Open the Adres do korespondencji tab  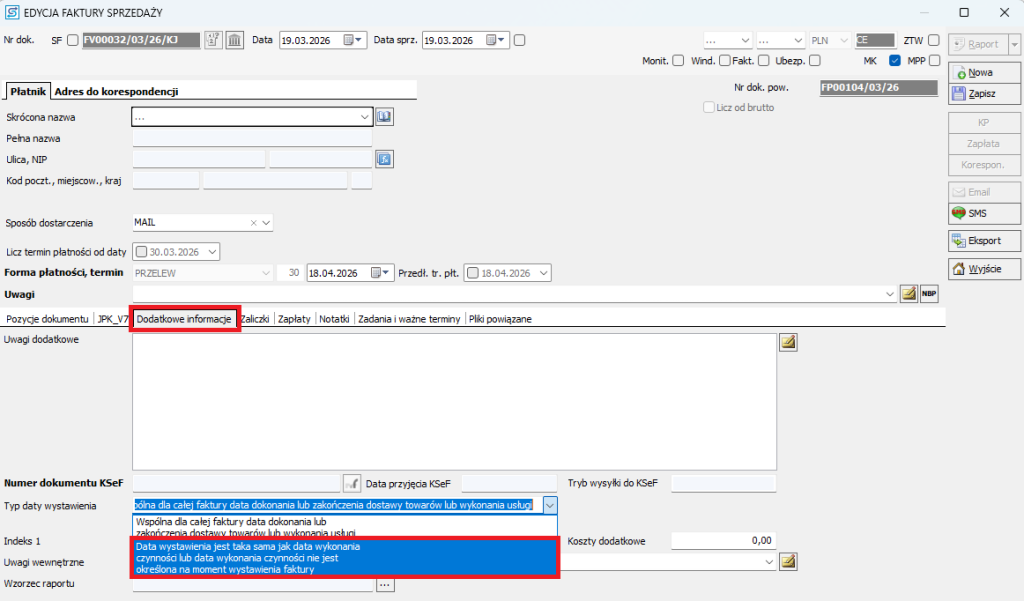[116, 91]
